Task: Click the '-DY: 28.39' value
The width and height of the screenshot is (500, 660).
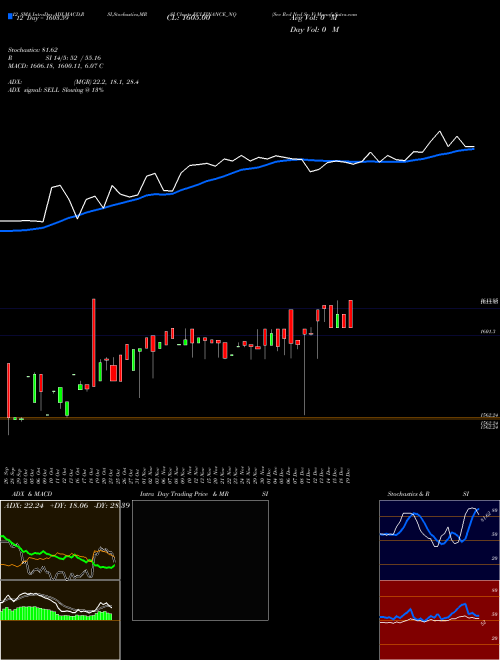Action: click(111, 505)
